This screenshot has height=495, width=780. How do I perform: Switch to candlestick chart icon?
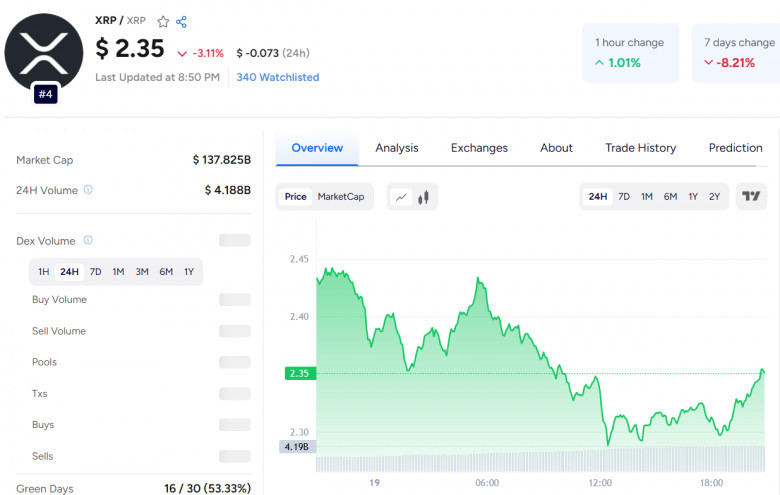pyautogui.click(x=423, y=197)
